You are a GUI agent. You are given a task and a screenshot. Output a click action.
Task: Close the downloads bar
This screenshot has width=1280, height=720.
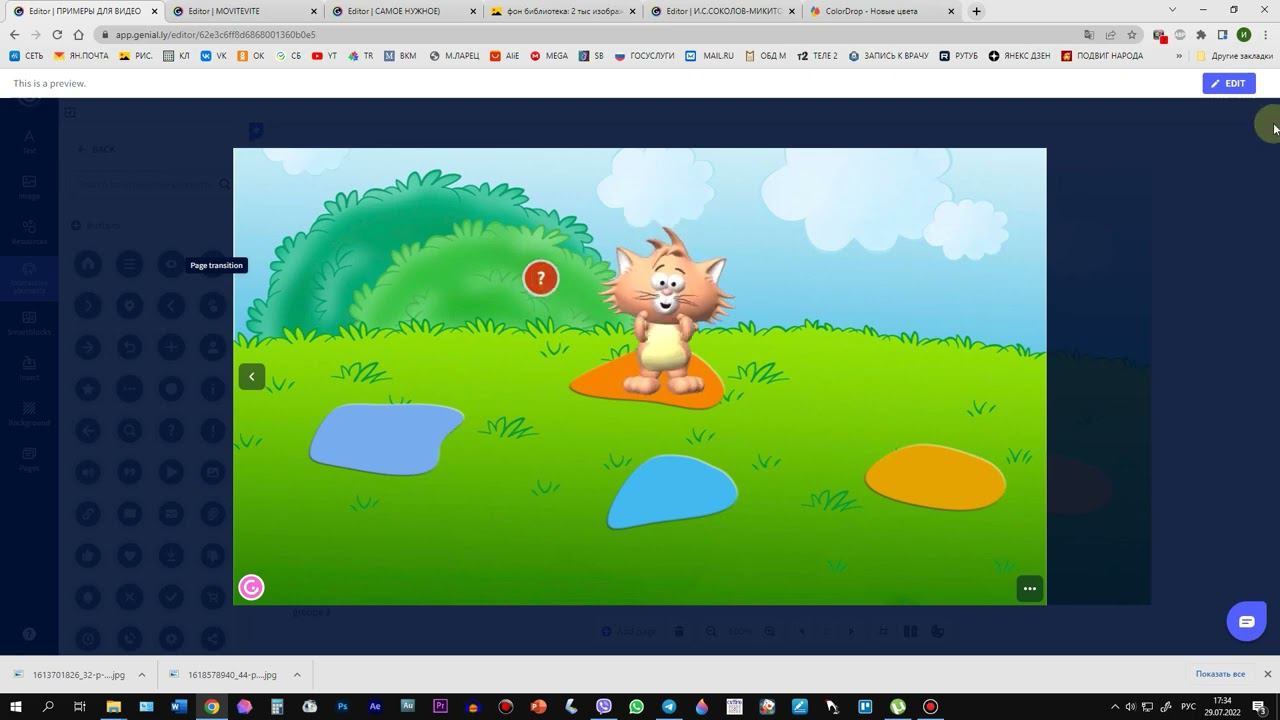tap(1267, 674)
